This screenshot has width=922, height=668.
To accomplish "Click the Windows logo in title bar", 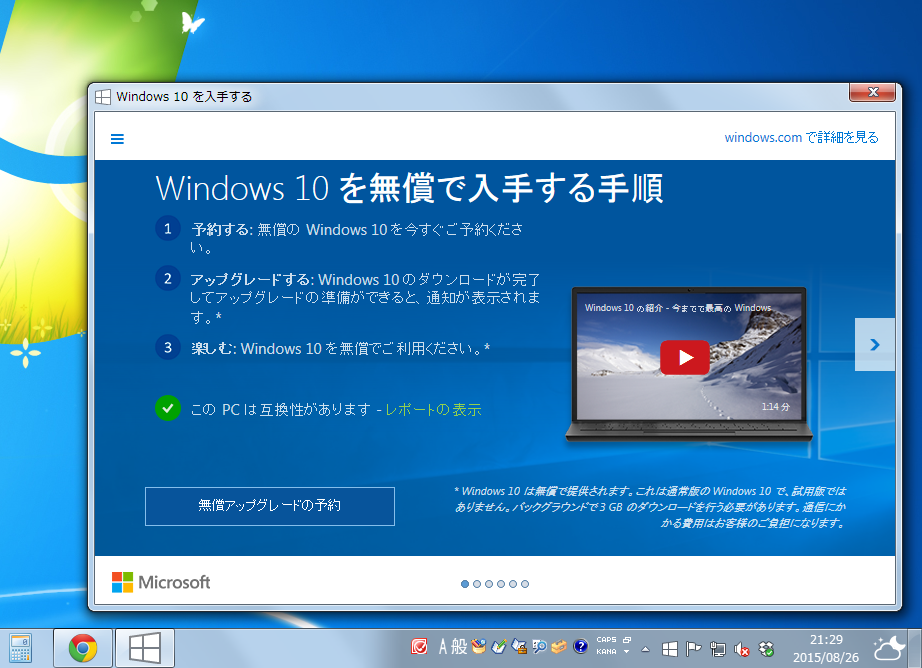I will coord(103,97).
